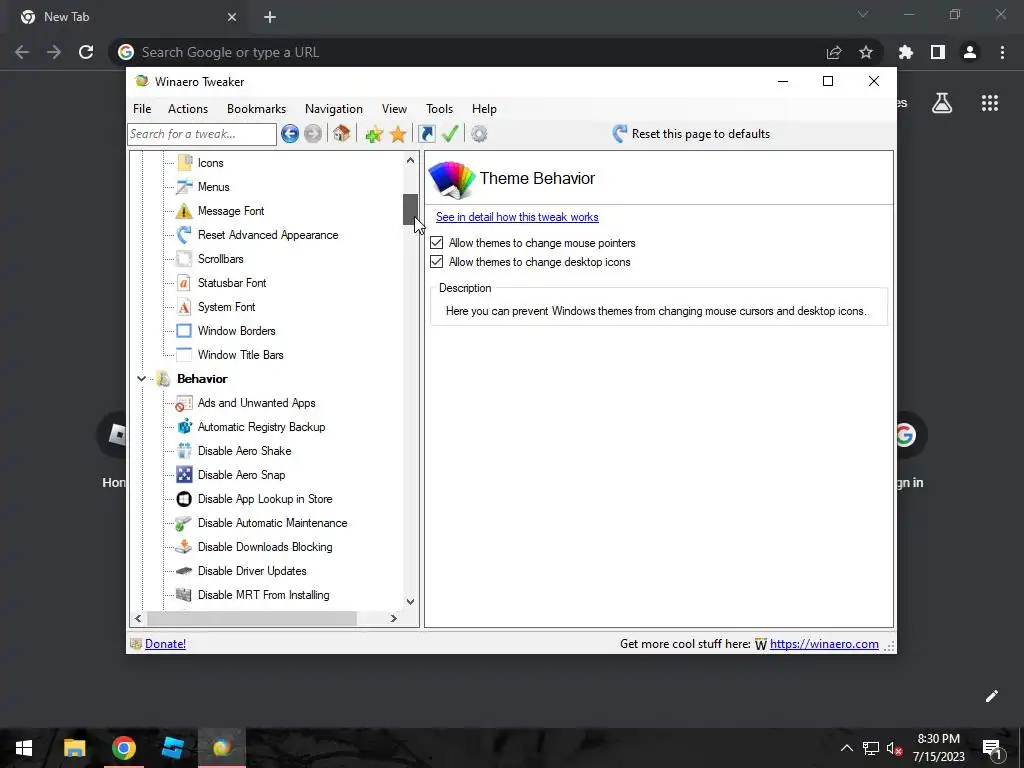This screenshot has width=1024, height=768.
Task: Click the System Font letter A icon
Action: [x=185, y=307]
